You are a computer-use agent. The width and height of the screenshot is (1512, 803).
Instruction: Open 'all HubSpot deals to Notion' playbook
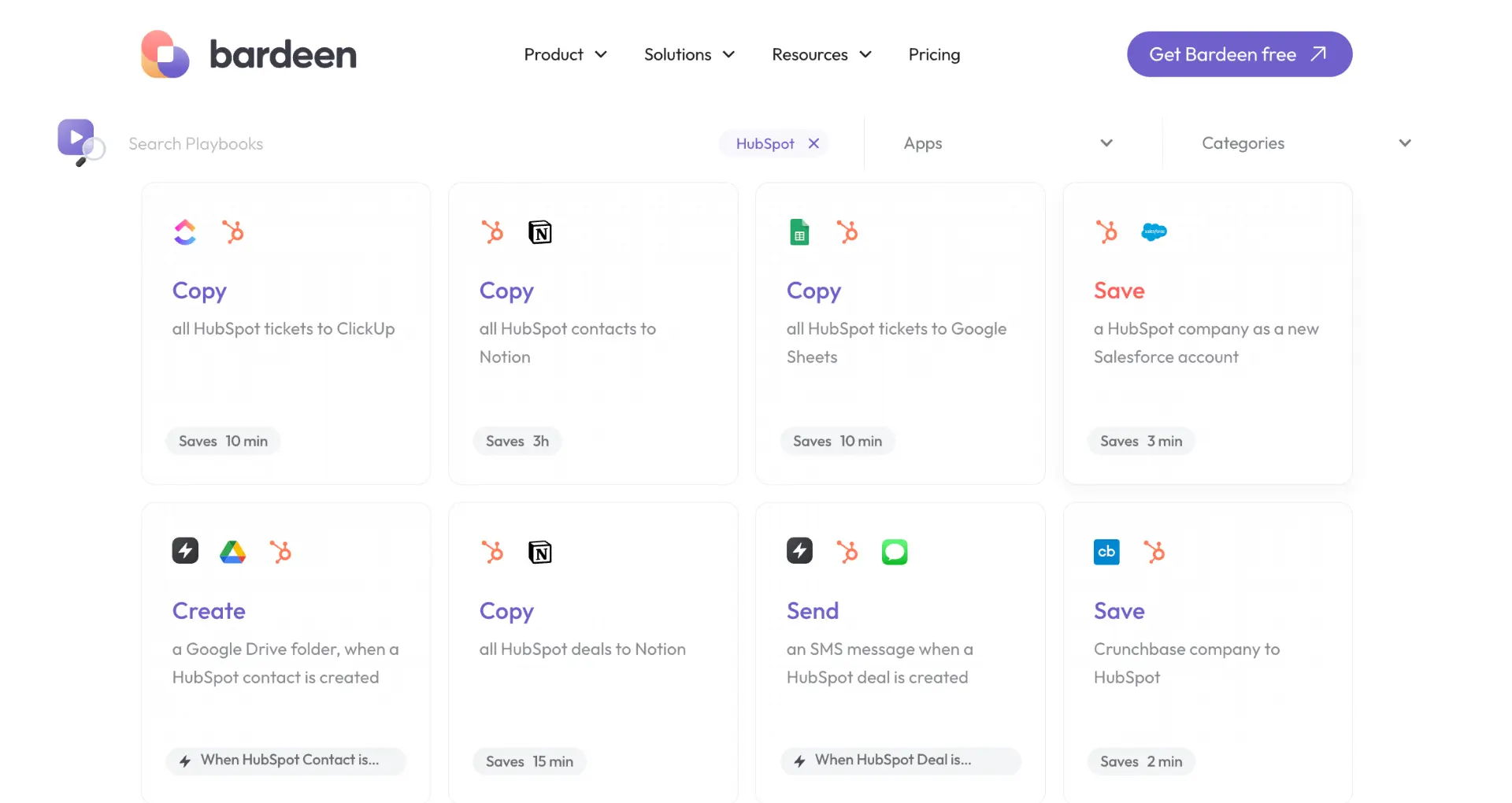[593, 653]
